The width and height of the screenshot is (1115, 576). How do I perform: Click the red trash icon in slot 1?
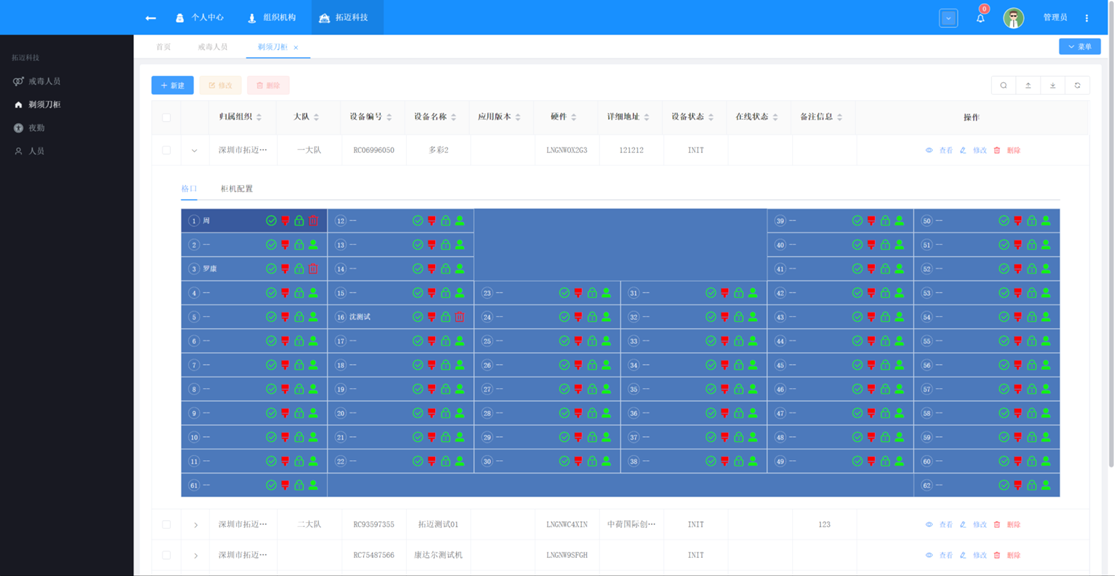coord(313,221)
